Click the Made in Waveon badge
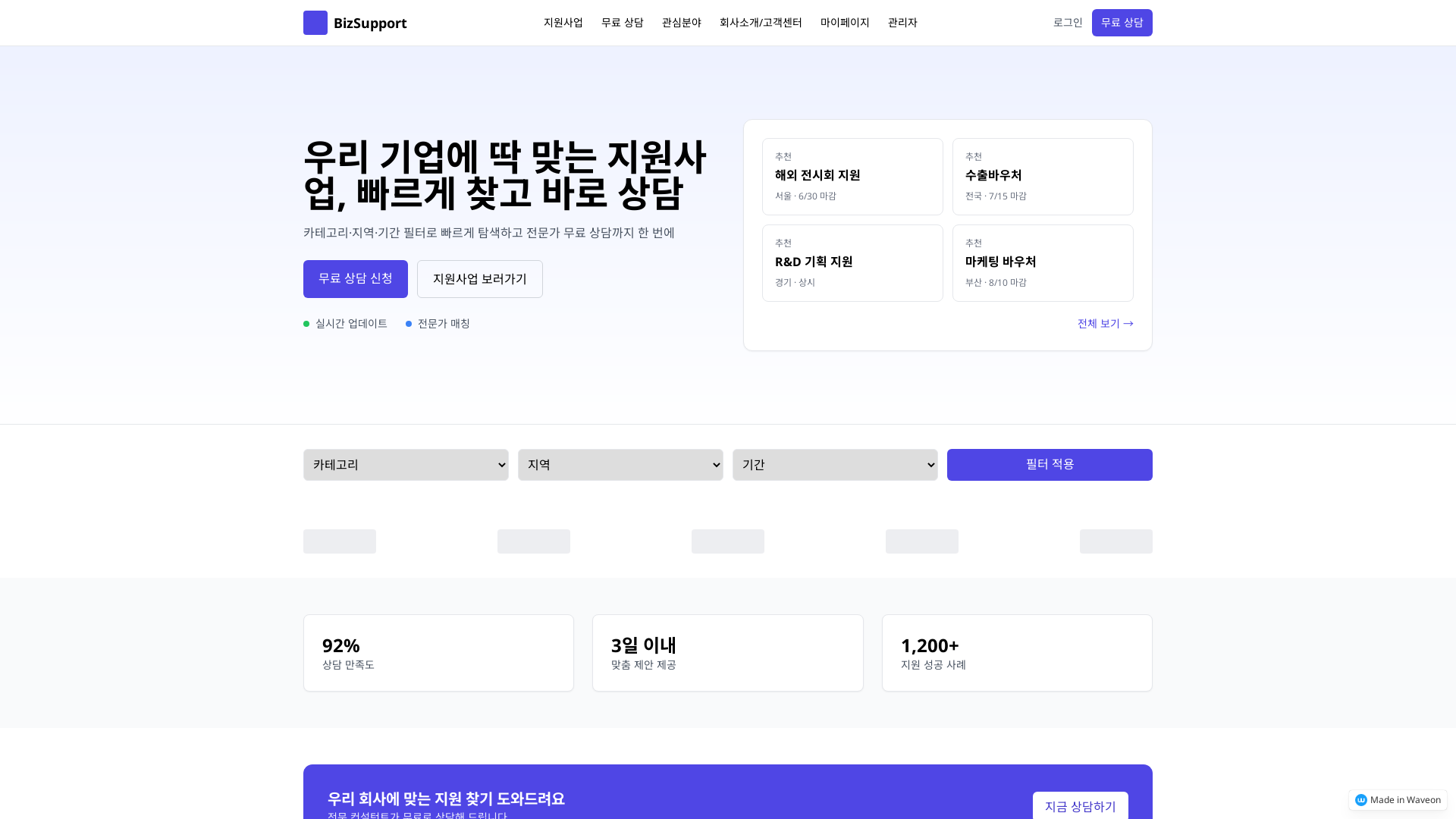The image size is (1456, 819). pos(1397,800)
